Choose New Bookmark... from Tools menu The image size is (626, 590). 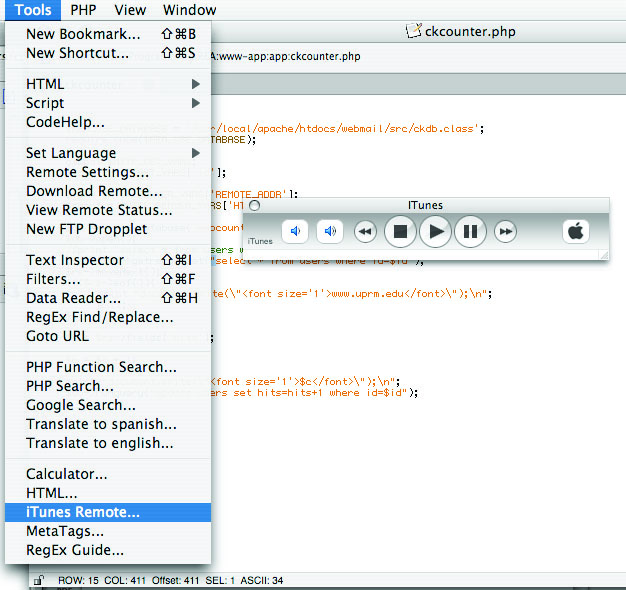pos(108,34)
